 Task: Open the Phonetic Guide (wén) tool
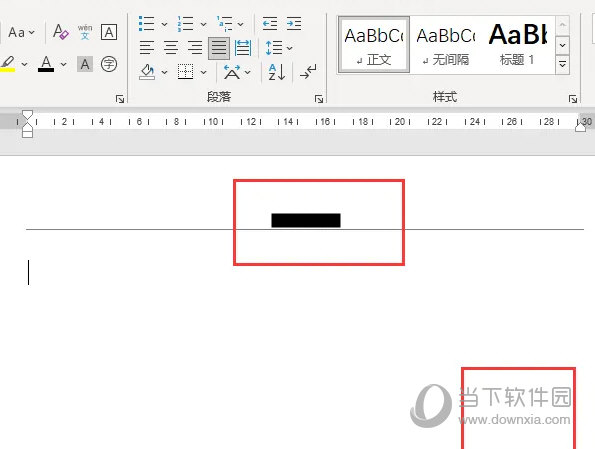pos(85,32)
